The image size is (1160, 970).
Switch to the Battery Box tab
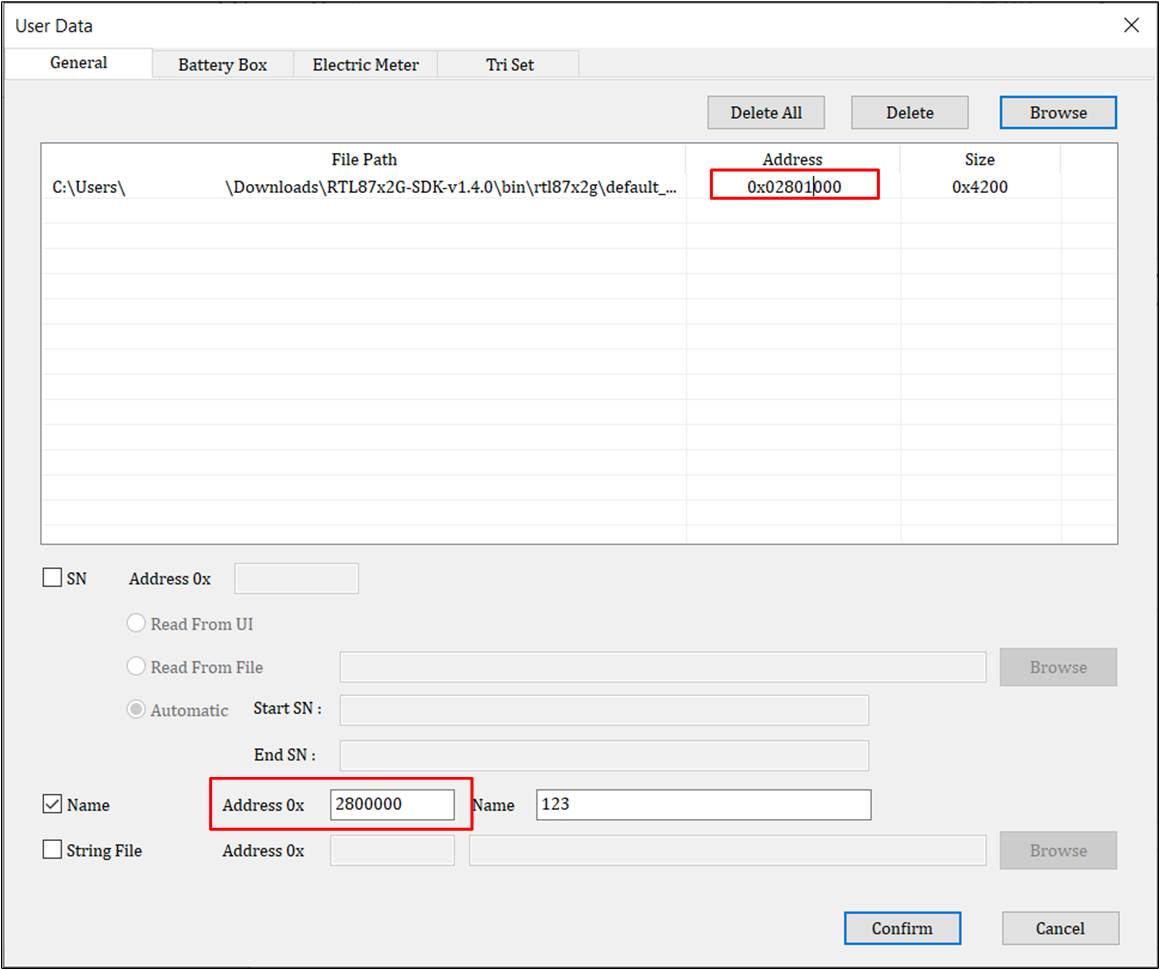pyautogui.click(x=222, y=65)
